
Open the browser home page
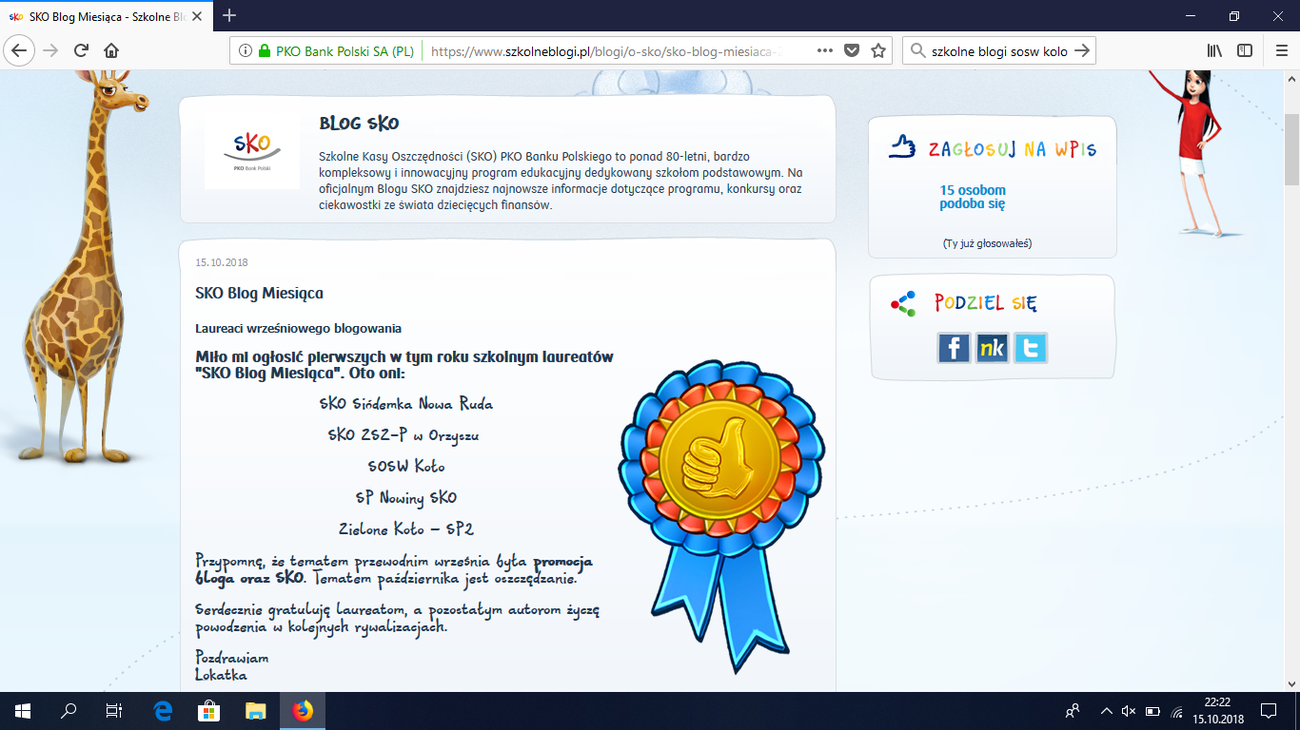point(111,51)
